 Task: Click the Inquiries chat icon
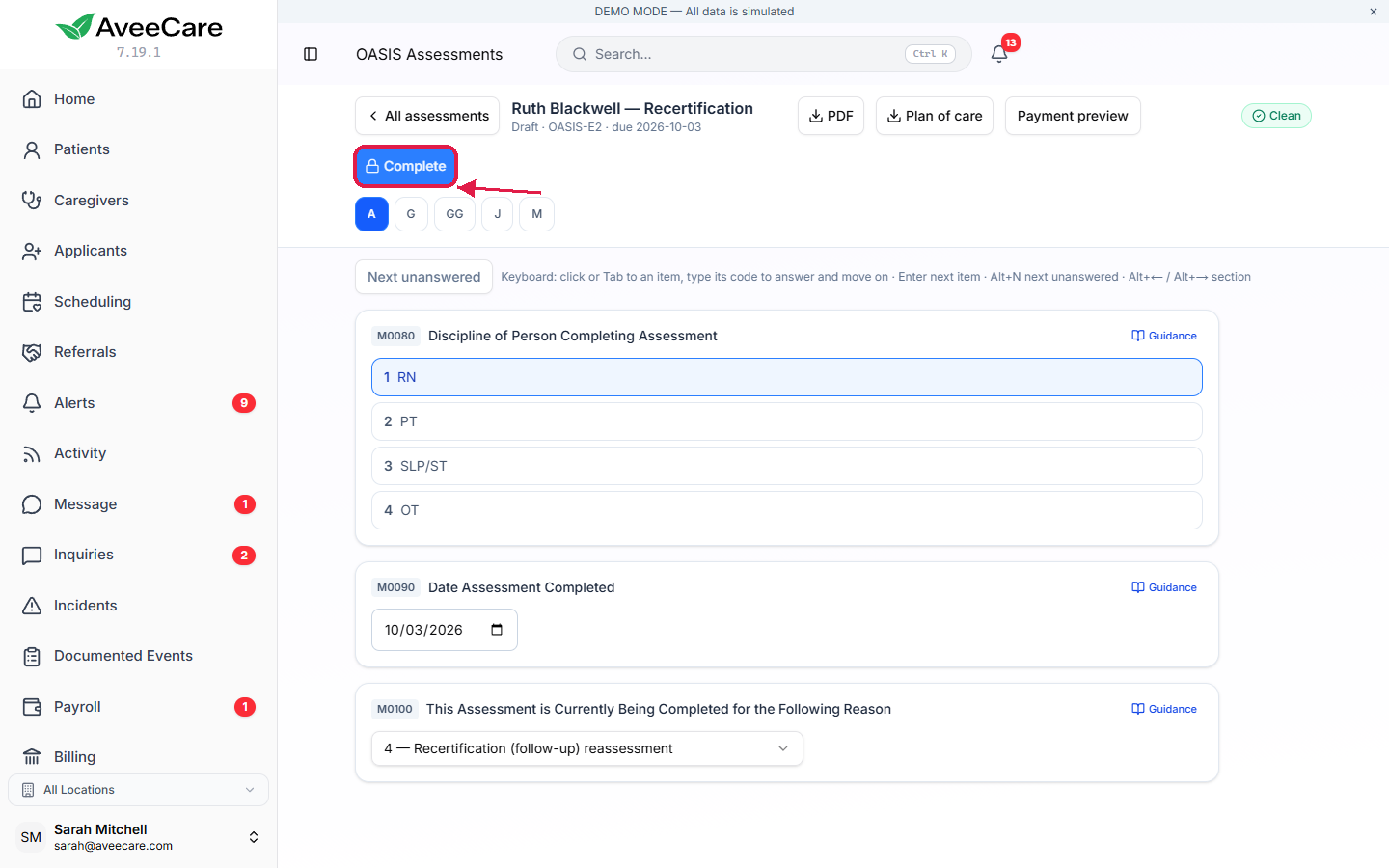tap(32, 555)
